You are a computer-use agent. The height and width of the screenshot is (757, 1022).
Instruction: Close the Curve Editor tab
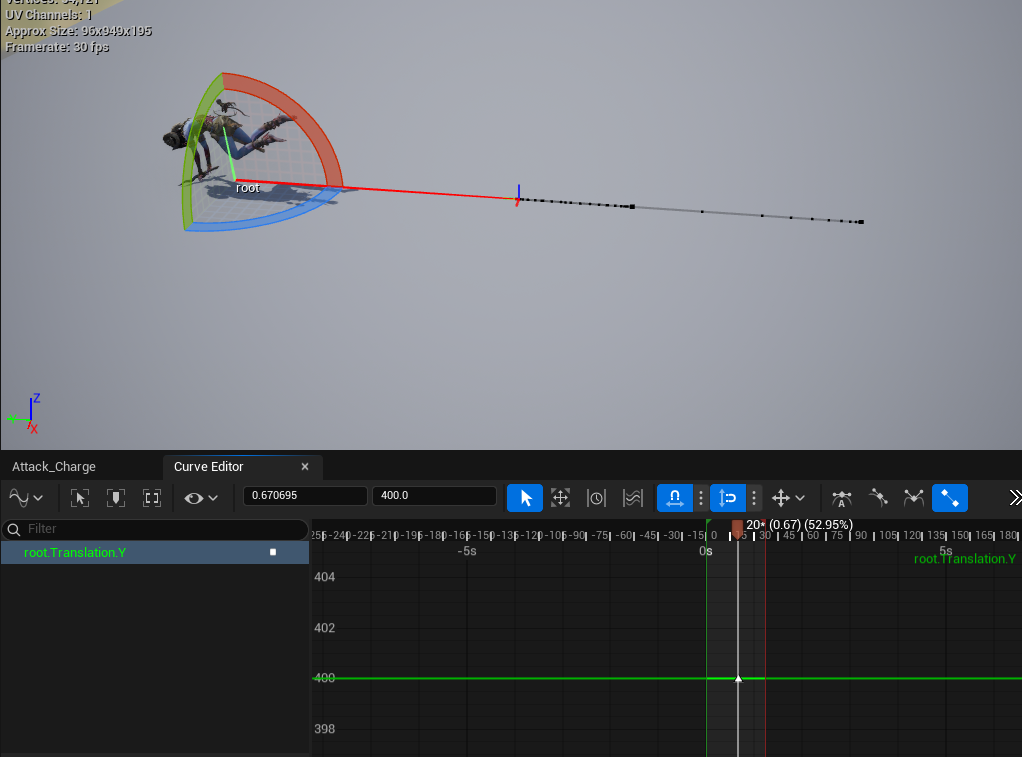[305, 467]
